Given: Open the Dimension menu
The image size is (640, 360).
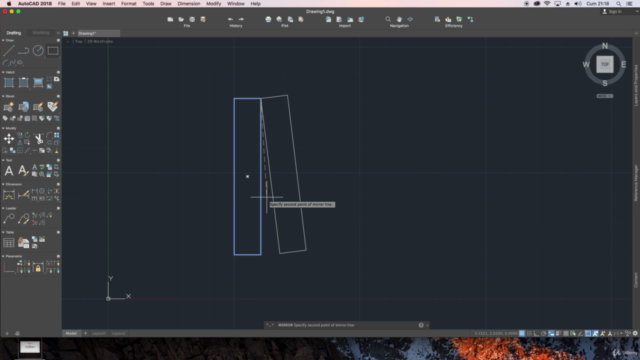Looking at the screenshot, I should click(189, 4).
